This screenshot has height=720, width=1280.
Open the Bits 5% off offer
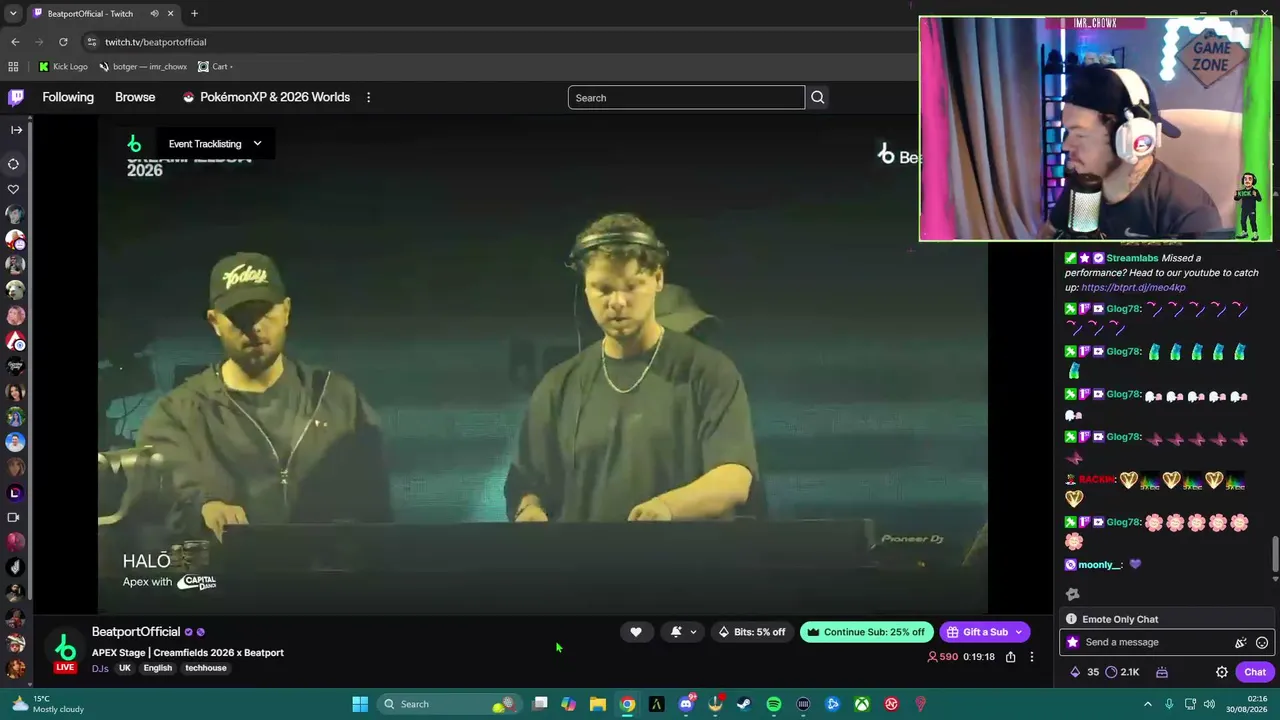(752, 632)
